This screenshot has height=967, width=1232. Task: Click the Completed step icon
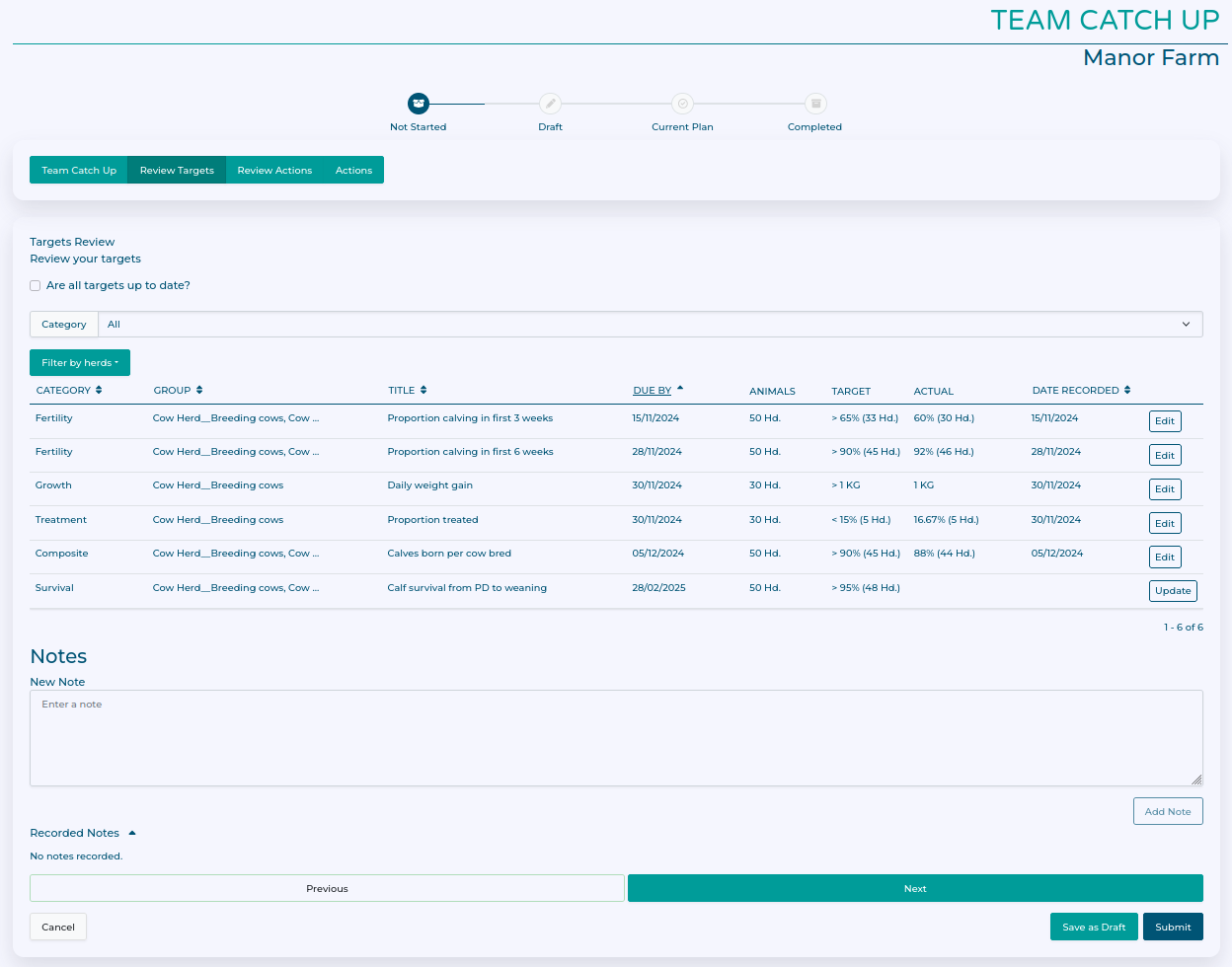pyautogui.click(x=814, y=104)
